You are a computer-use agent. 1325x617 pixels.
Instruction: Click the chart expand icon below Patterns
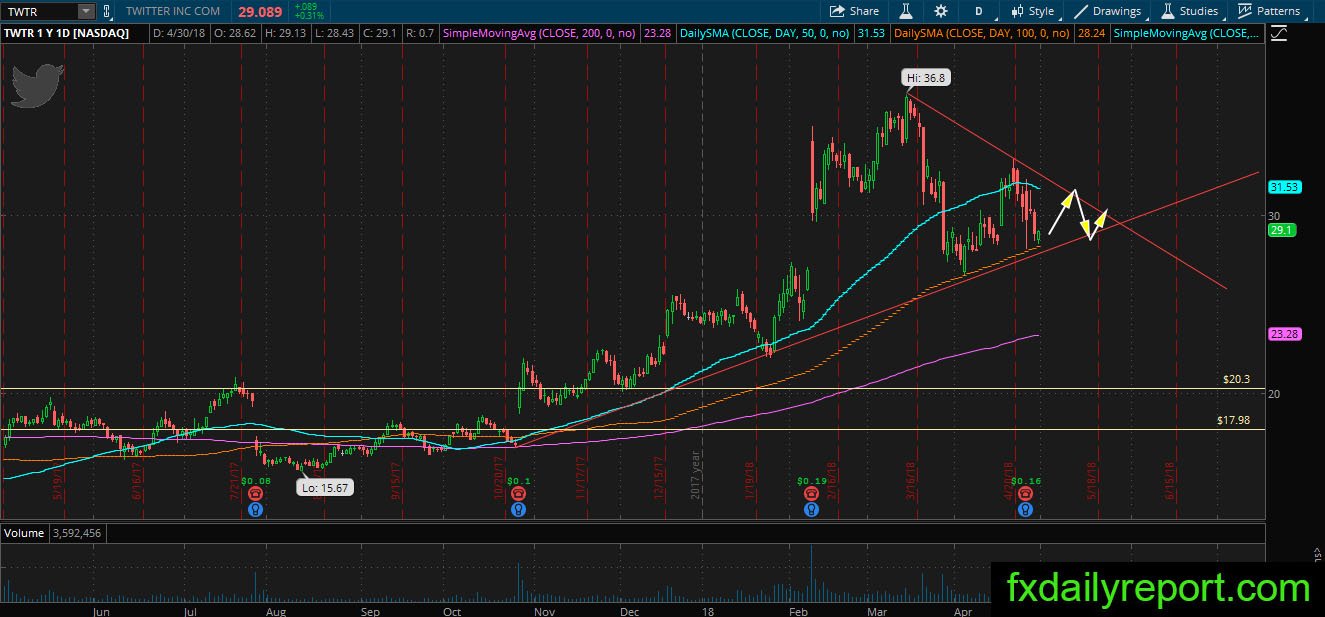pos(1279,33)
